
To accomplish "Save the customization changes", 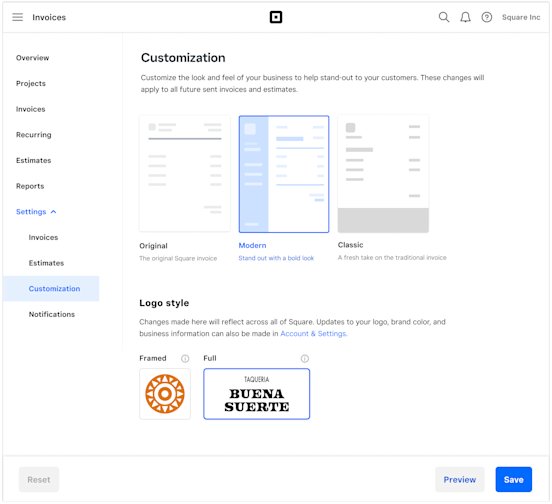I will tap(513, 480).
